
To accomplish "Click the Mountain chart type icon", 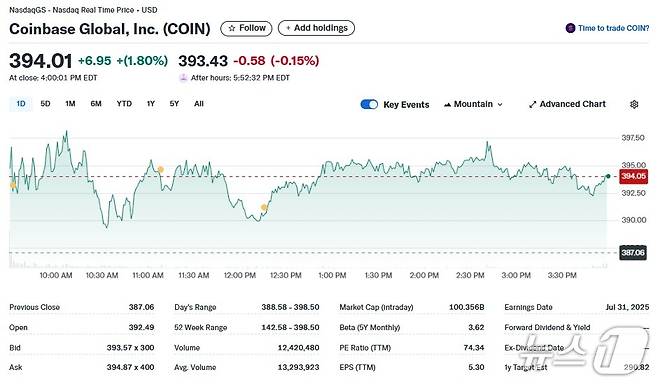I will 447,104.
